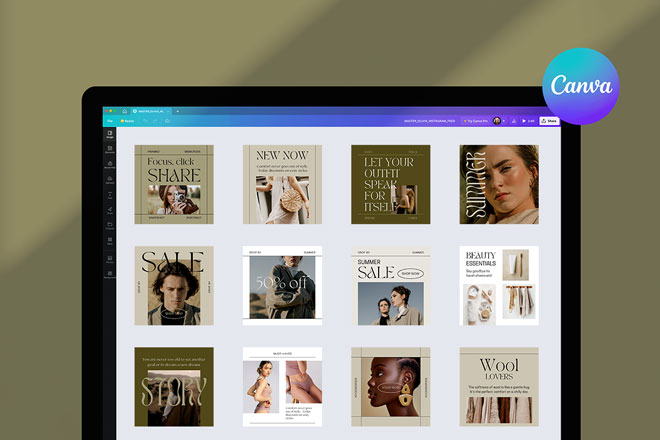Open the File menu
The width and height of the screenshot is (660, 440).
[110, 121]
